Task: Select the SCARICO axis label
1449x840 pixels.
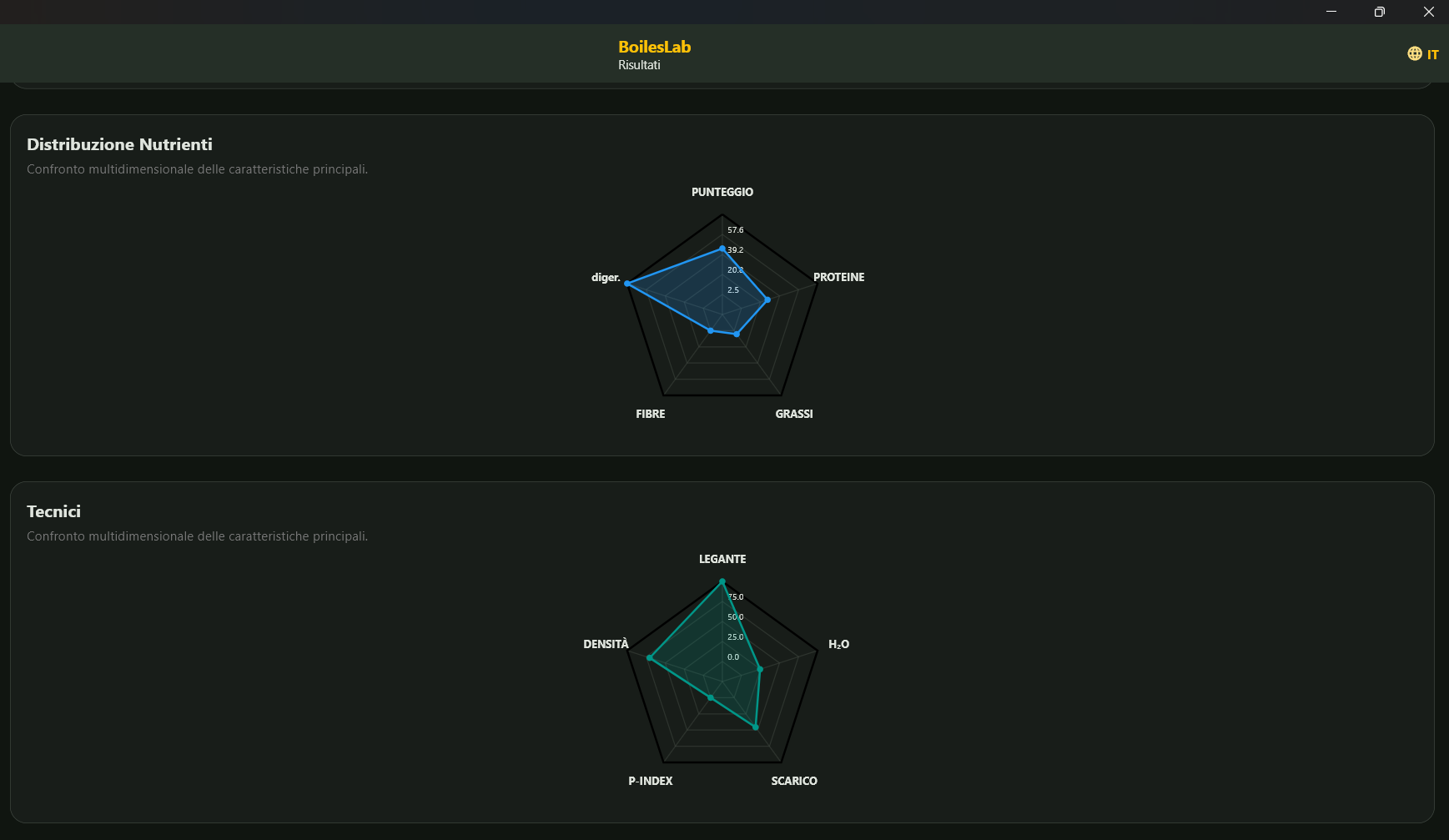Action: pos(794,781)
